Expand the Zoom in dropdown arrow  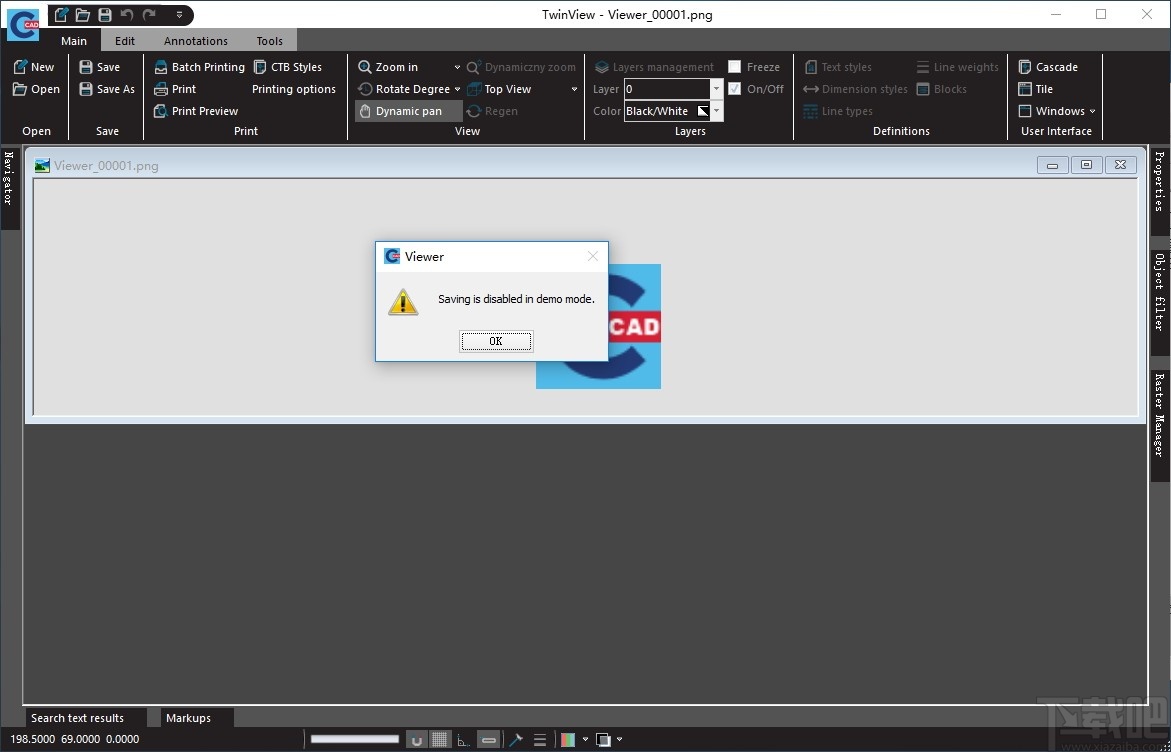(457, 67)
